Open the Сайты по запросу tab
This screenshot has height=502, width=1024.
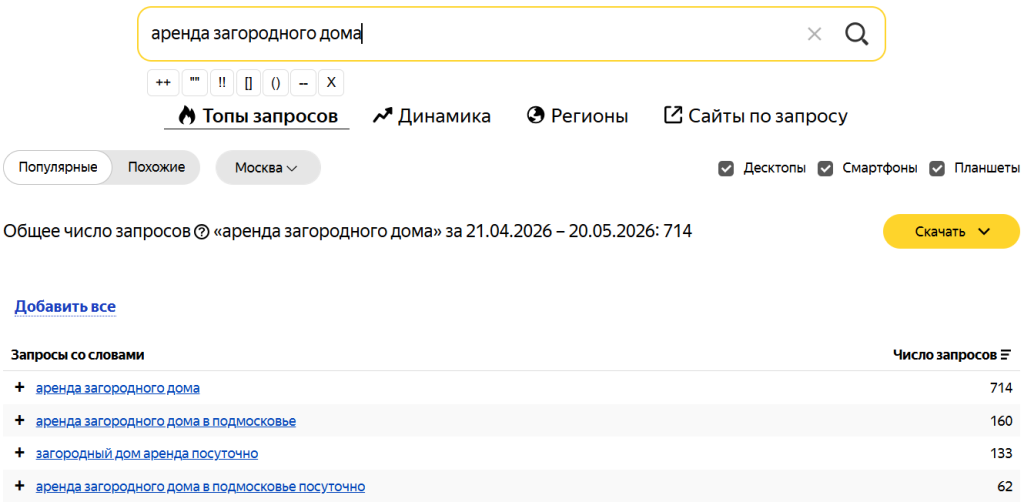click(x=756, y=116)
